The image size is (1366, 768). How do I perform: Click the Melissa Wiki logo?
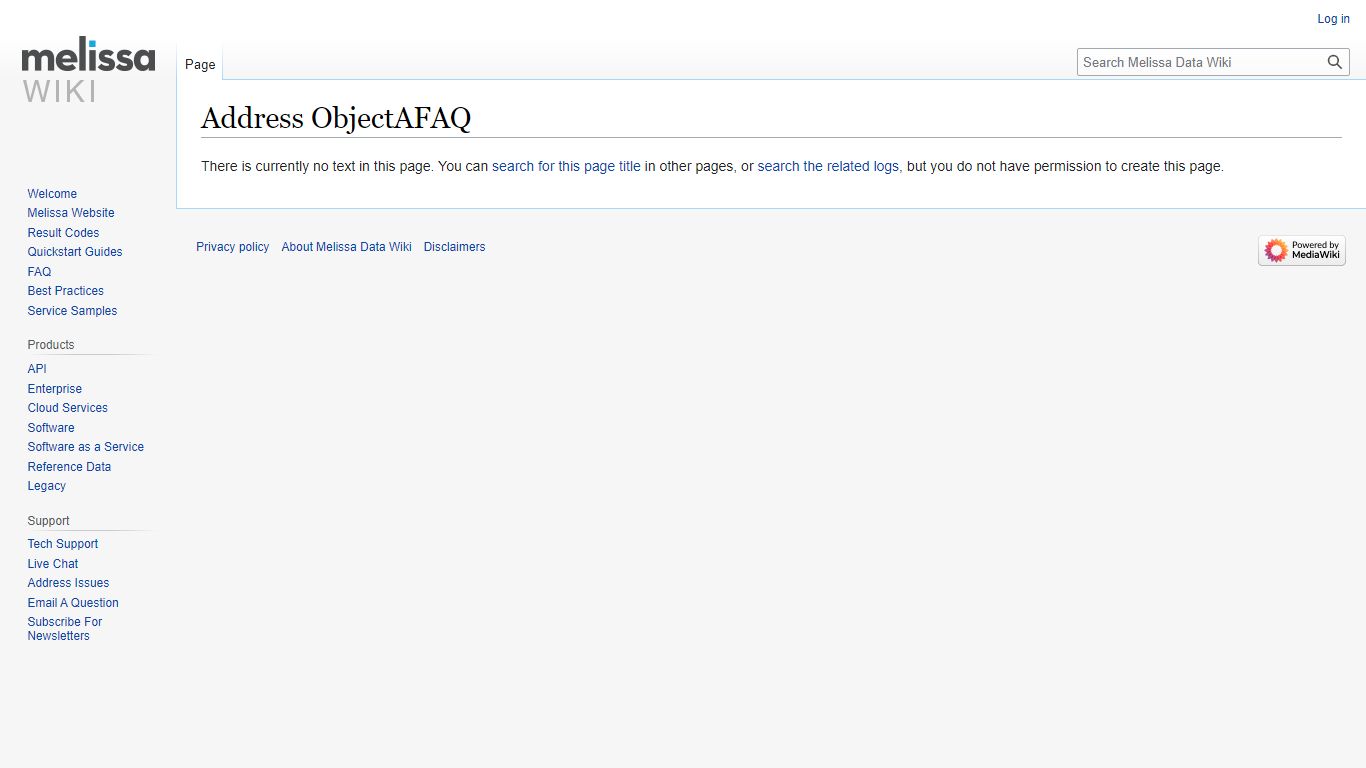88,72
